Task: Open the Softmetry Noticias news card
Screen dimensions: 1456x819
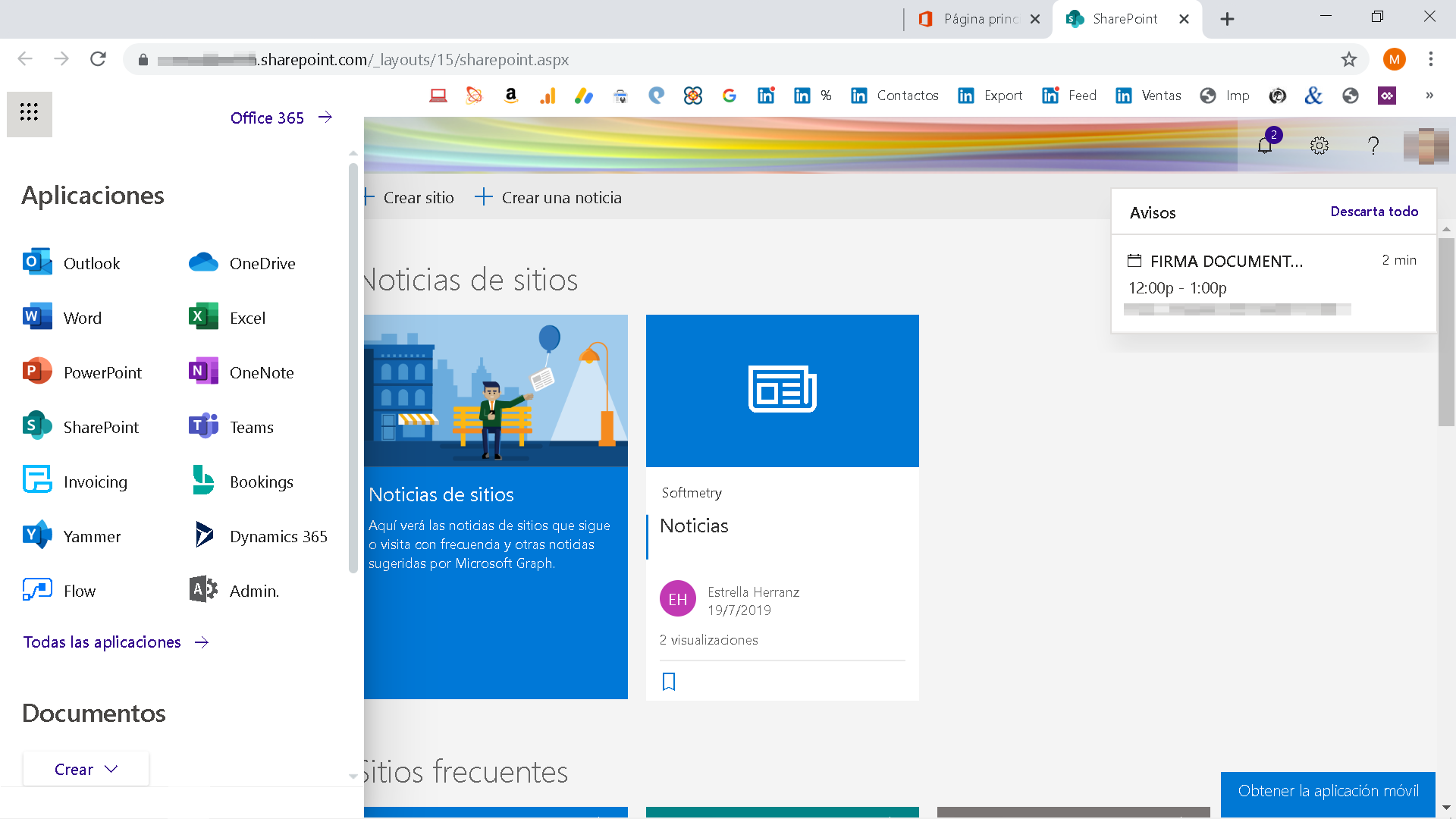Action: [783, 507]
